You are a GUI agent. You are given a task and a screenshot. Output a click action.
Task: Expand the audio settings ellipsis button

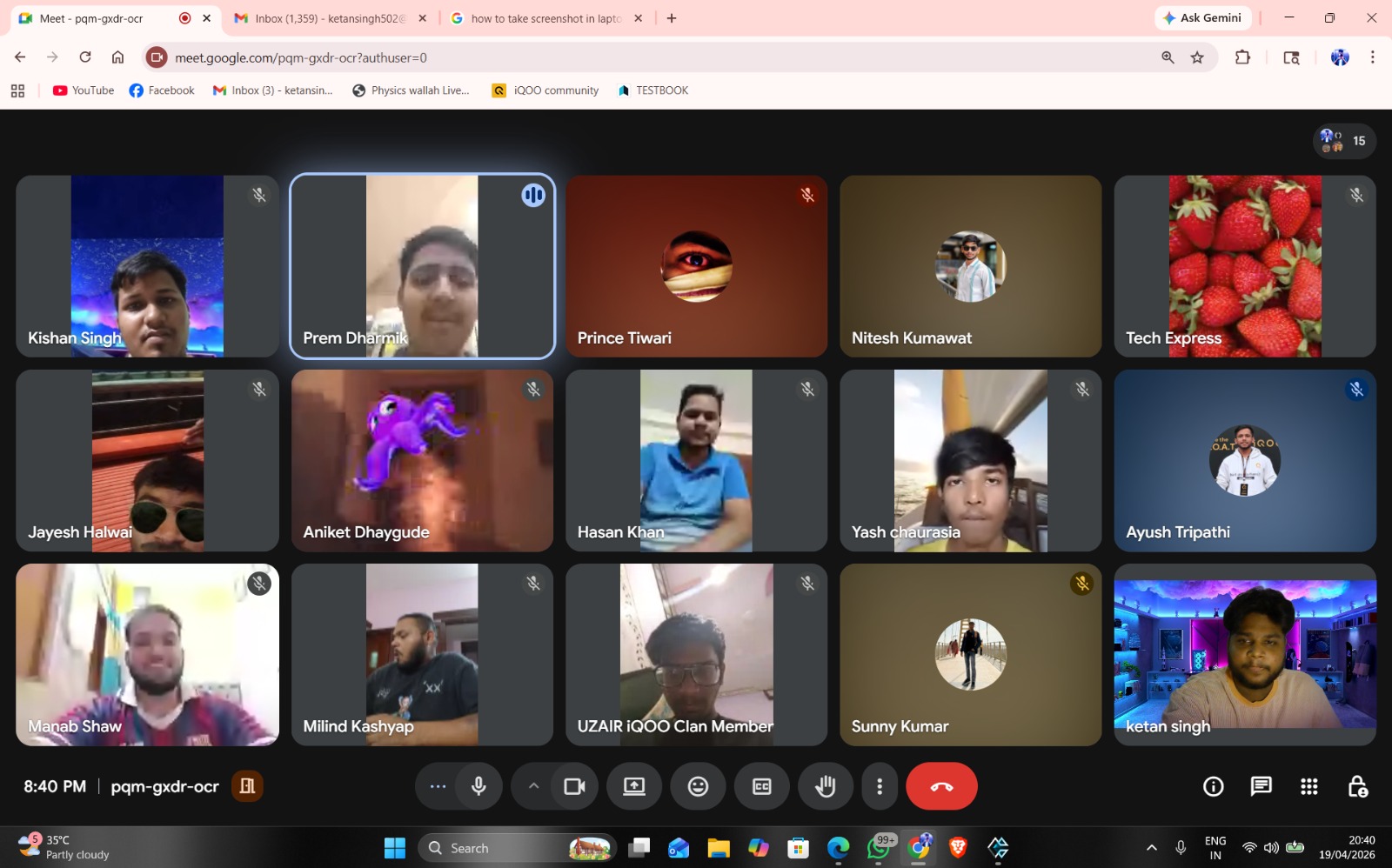point(438,786)
